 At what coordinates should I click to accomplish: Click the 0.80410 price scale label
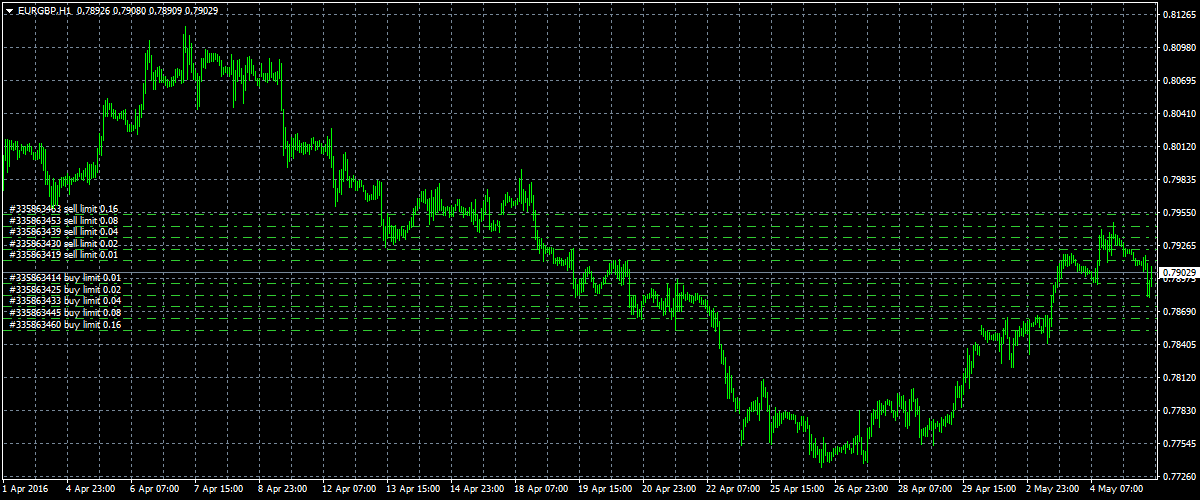pos(1180,114)
